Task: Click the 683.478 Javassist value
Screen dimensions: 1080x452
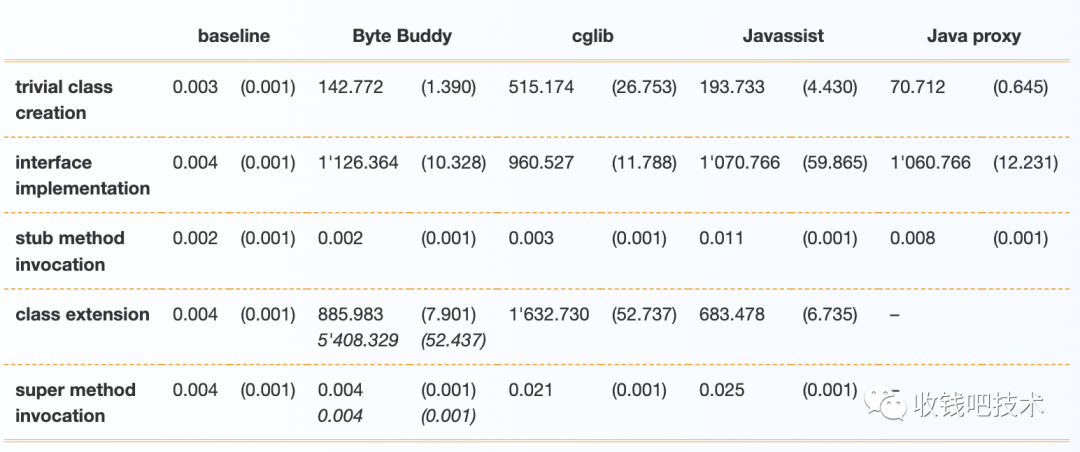Action: [732, 314]
